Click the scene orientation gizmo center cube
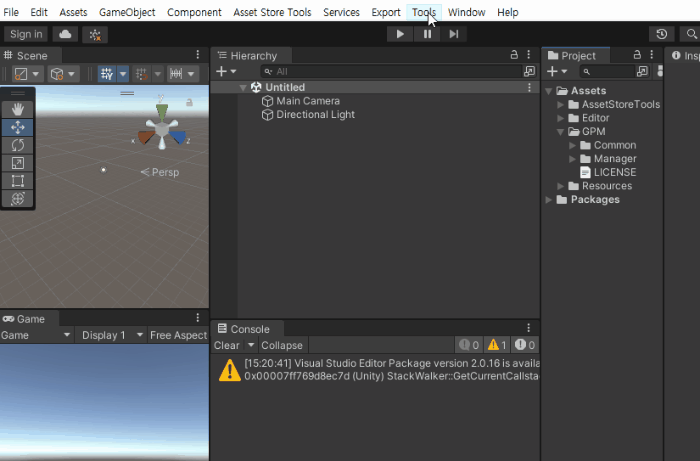 coord(162,129)
